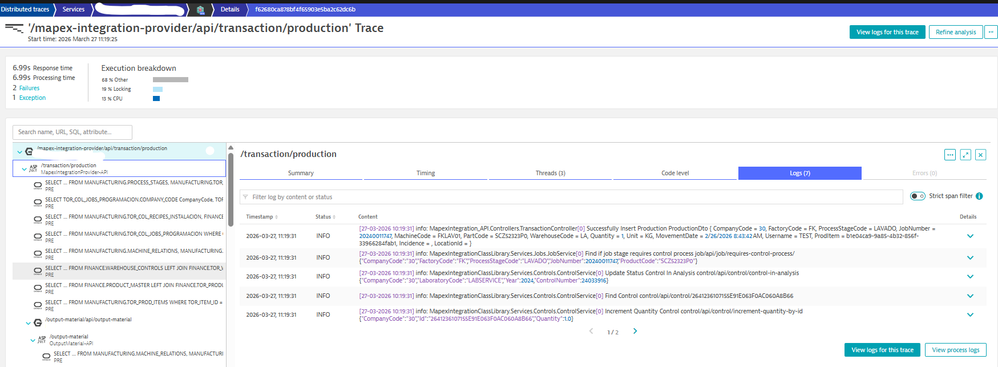
Task: Click the Filter log by content or status field
Action: coord(571,197)
